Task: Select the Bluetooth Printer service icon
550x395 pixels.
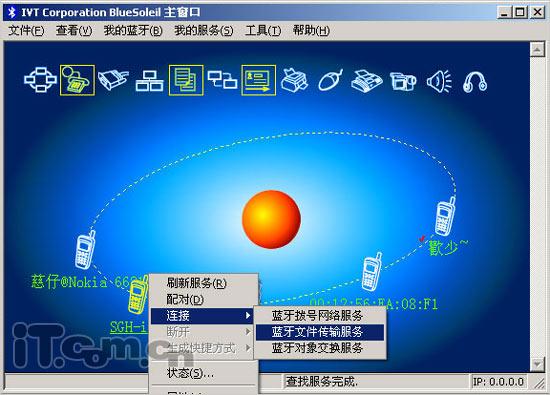Action: 295,80
